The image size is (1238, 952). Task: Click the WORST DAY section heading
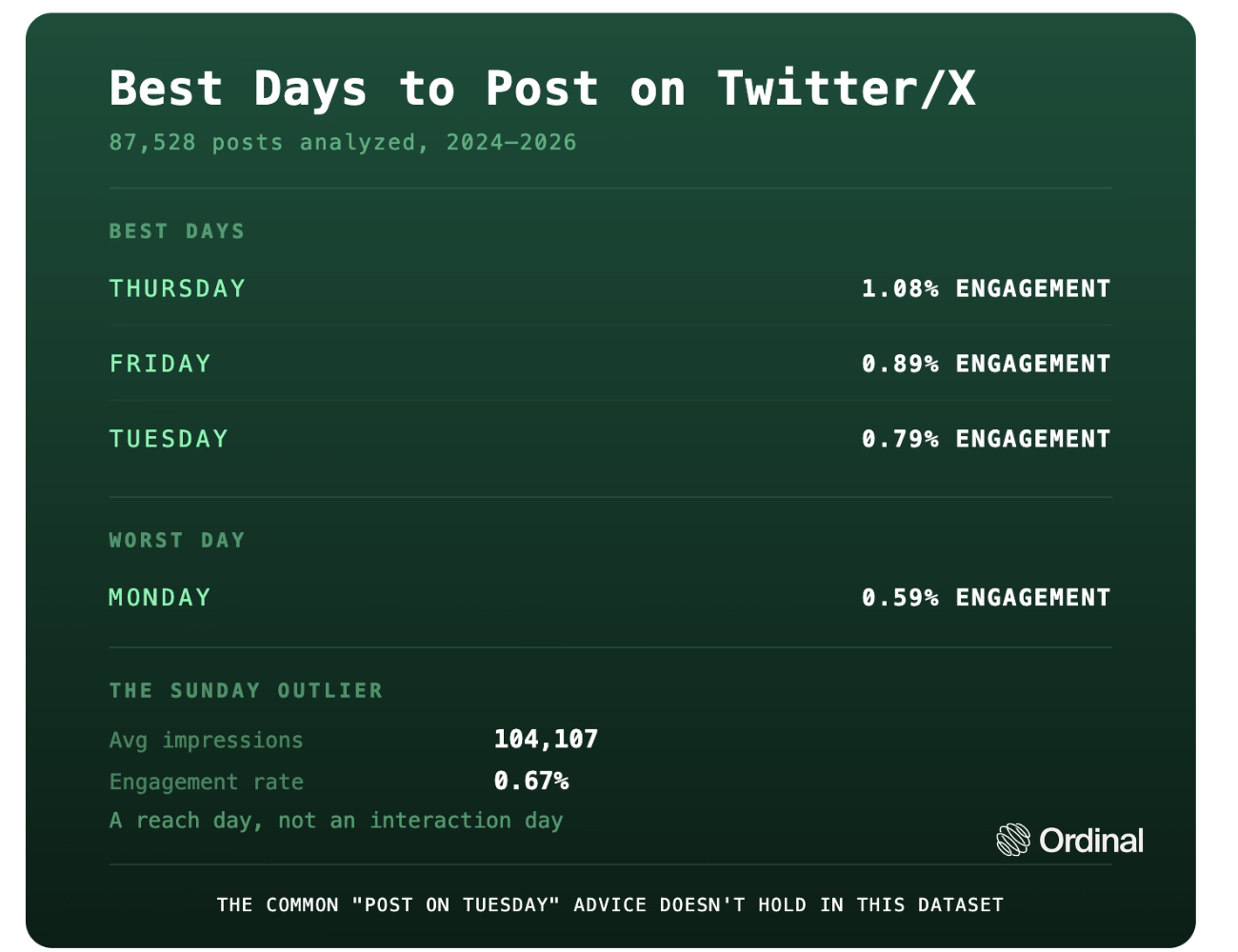coord(177,540)
